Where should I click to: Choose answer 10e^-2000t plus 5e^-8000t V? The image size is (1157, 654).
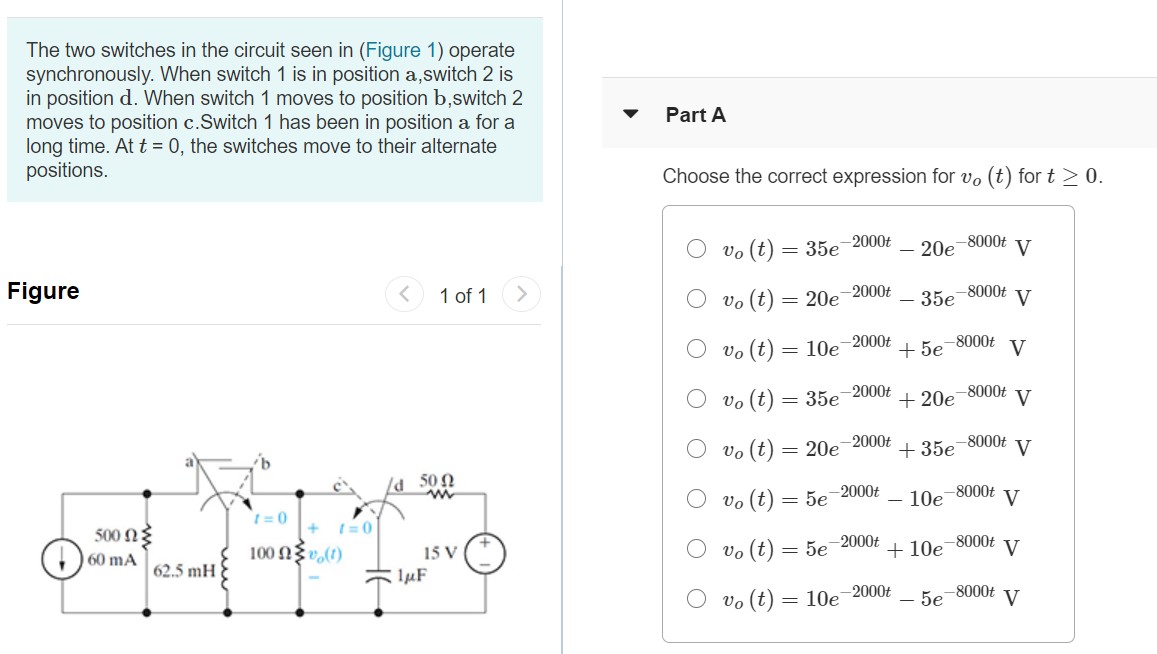tap(696, 349)
